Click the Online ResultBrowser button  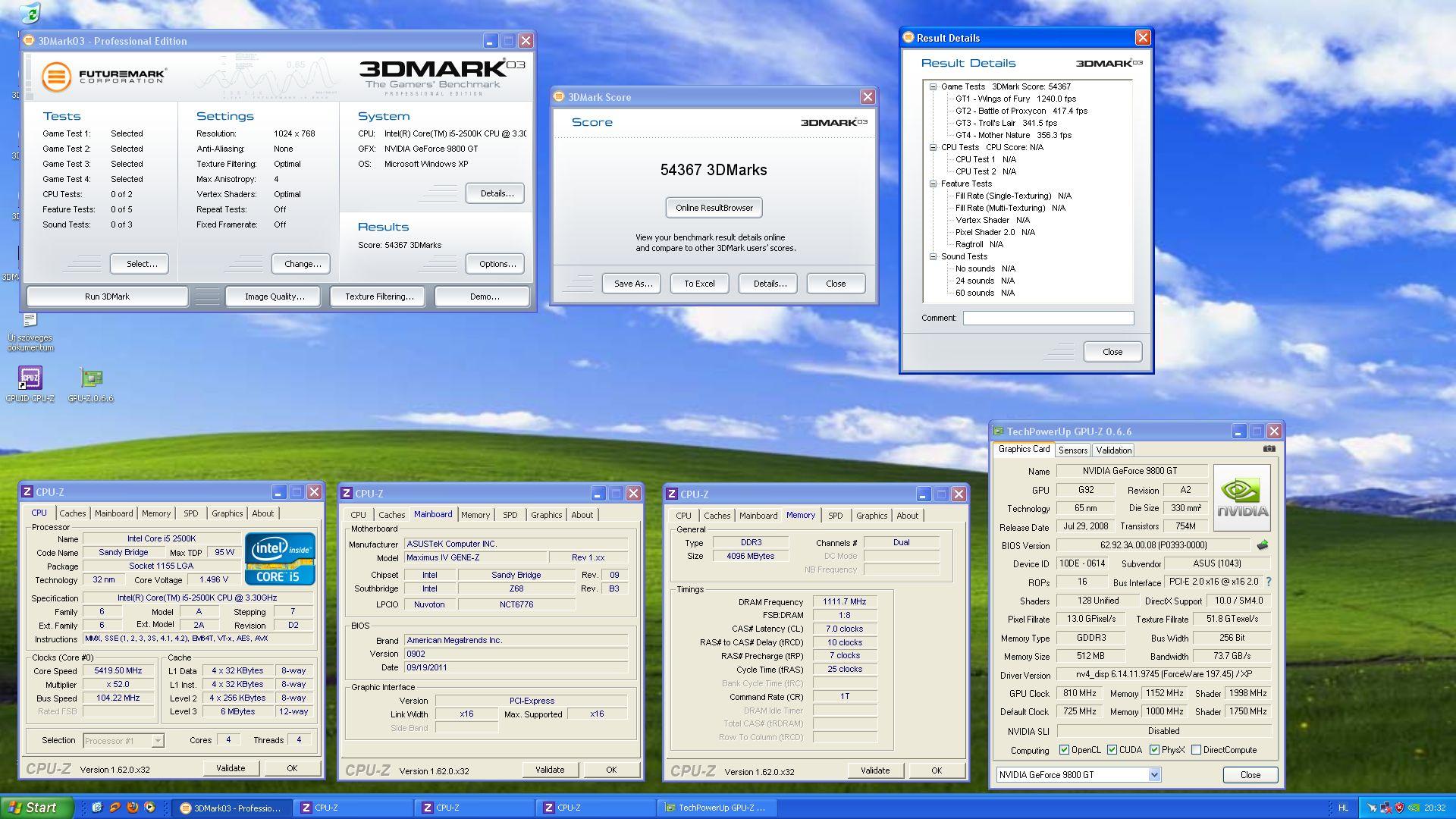pyautogui.click(x=714, y=208)
